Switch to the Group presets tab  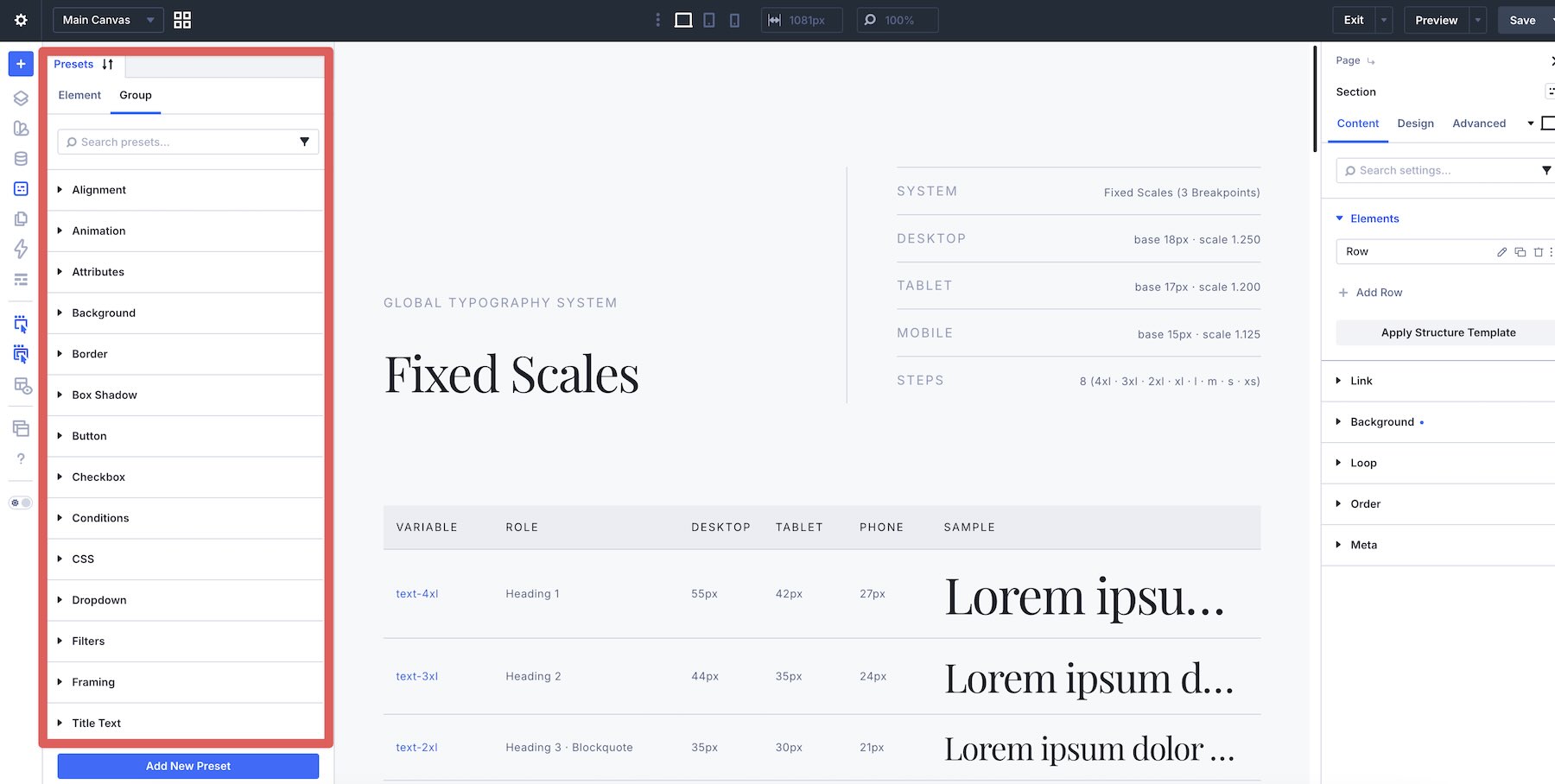click(x=136, y=95)
